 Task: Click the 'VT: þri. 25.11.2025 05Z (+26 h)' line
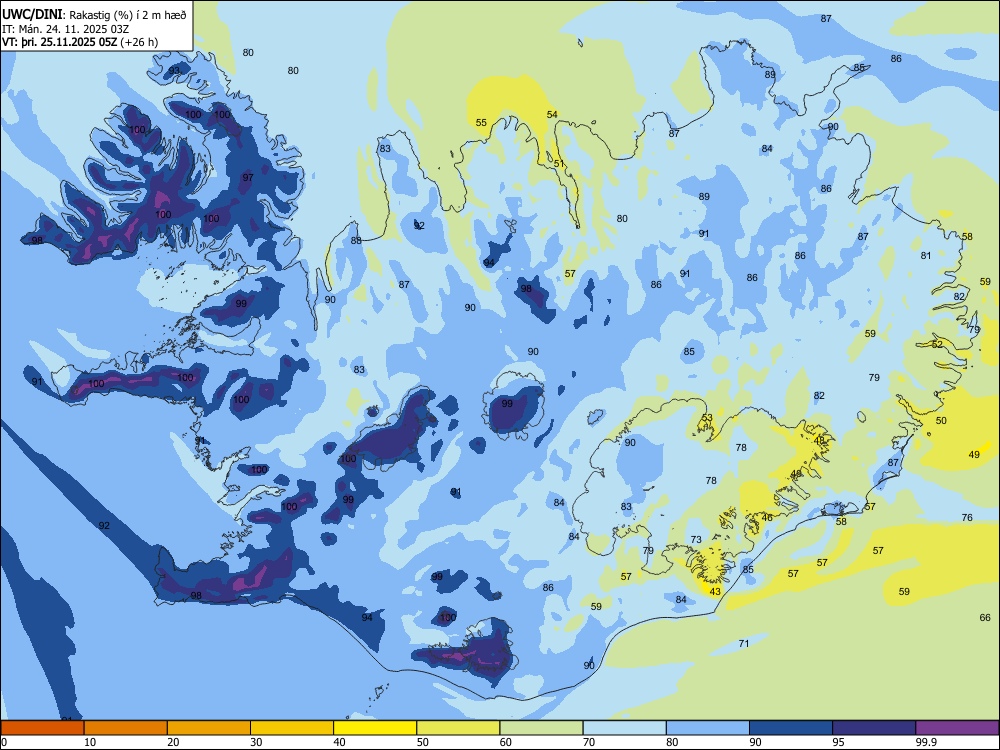pyautogui.click(x=80, y=42)
